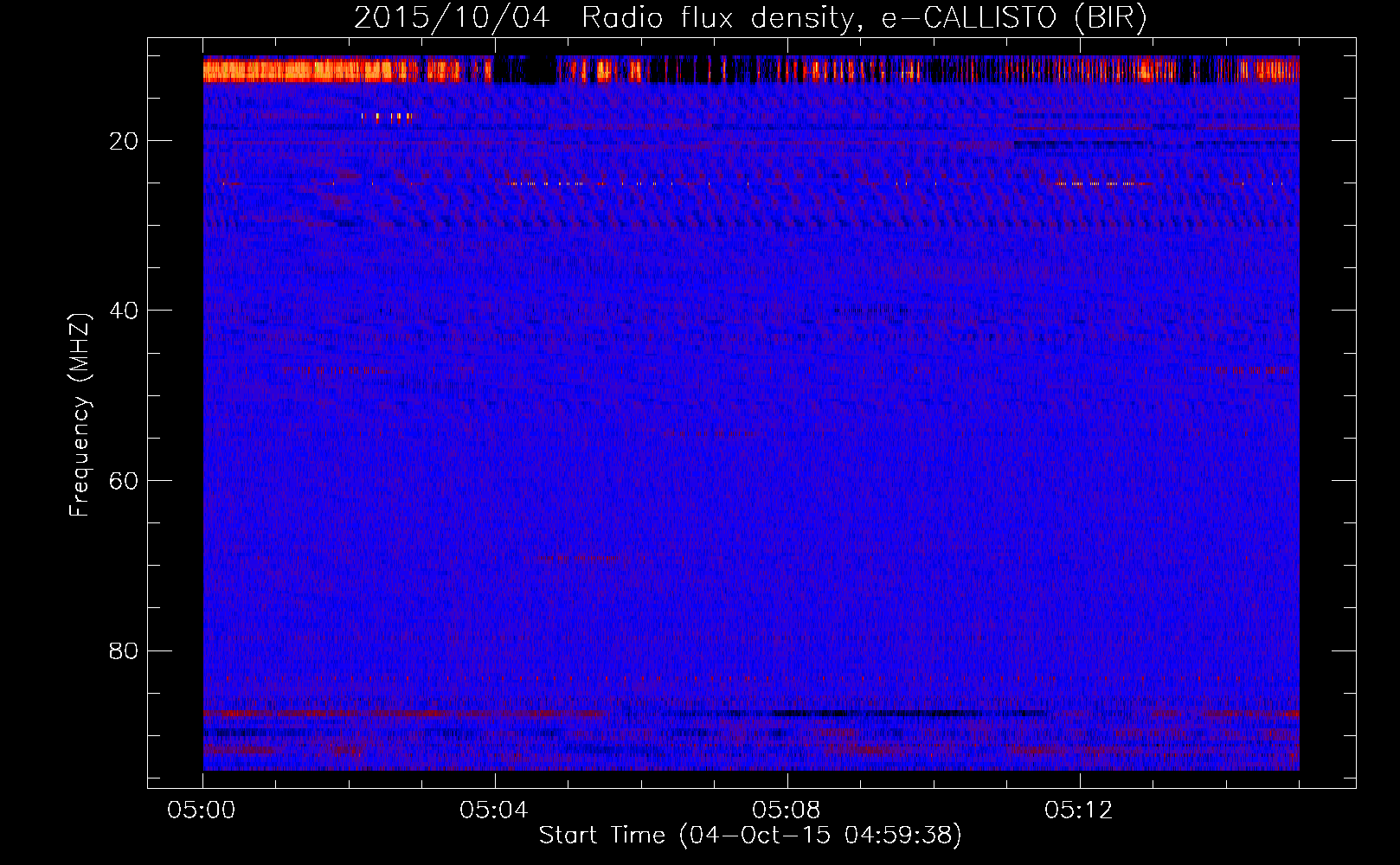Click the '20' frequency tick label
Image resolution: width=1400 pixels, height=865 pixels.
point(125,141)
